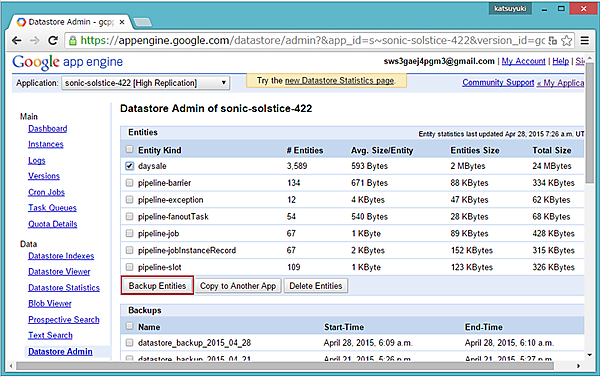Click the datastore_backup_2015_04_28 backup name
The image size is (600, 377).
[194, 343]
